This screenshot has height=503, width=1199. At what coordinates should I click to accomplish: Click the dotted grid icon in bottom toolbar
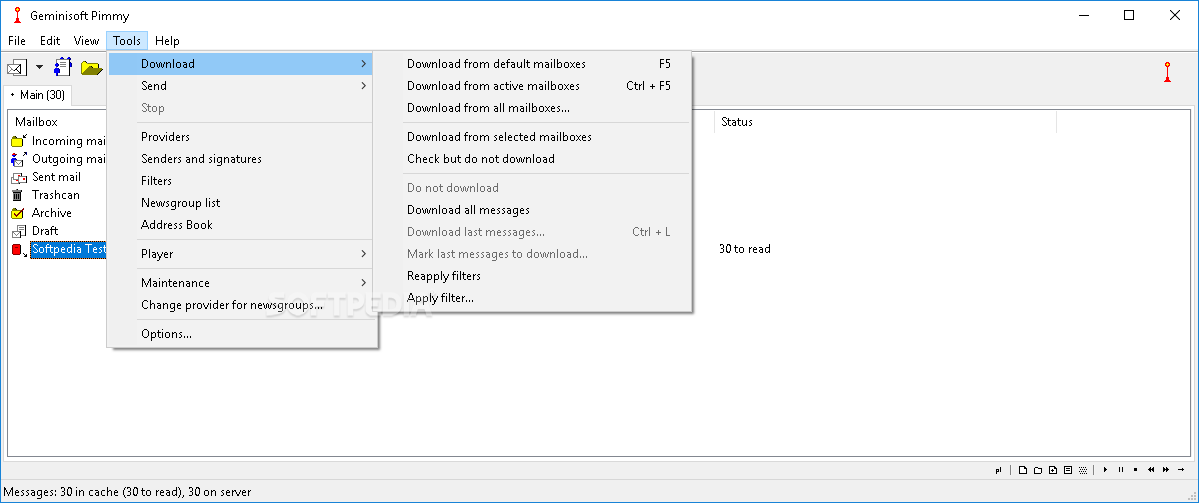click(1082, 470)
